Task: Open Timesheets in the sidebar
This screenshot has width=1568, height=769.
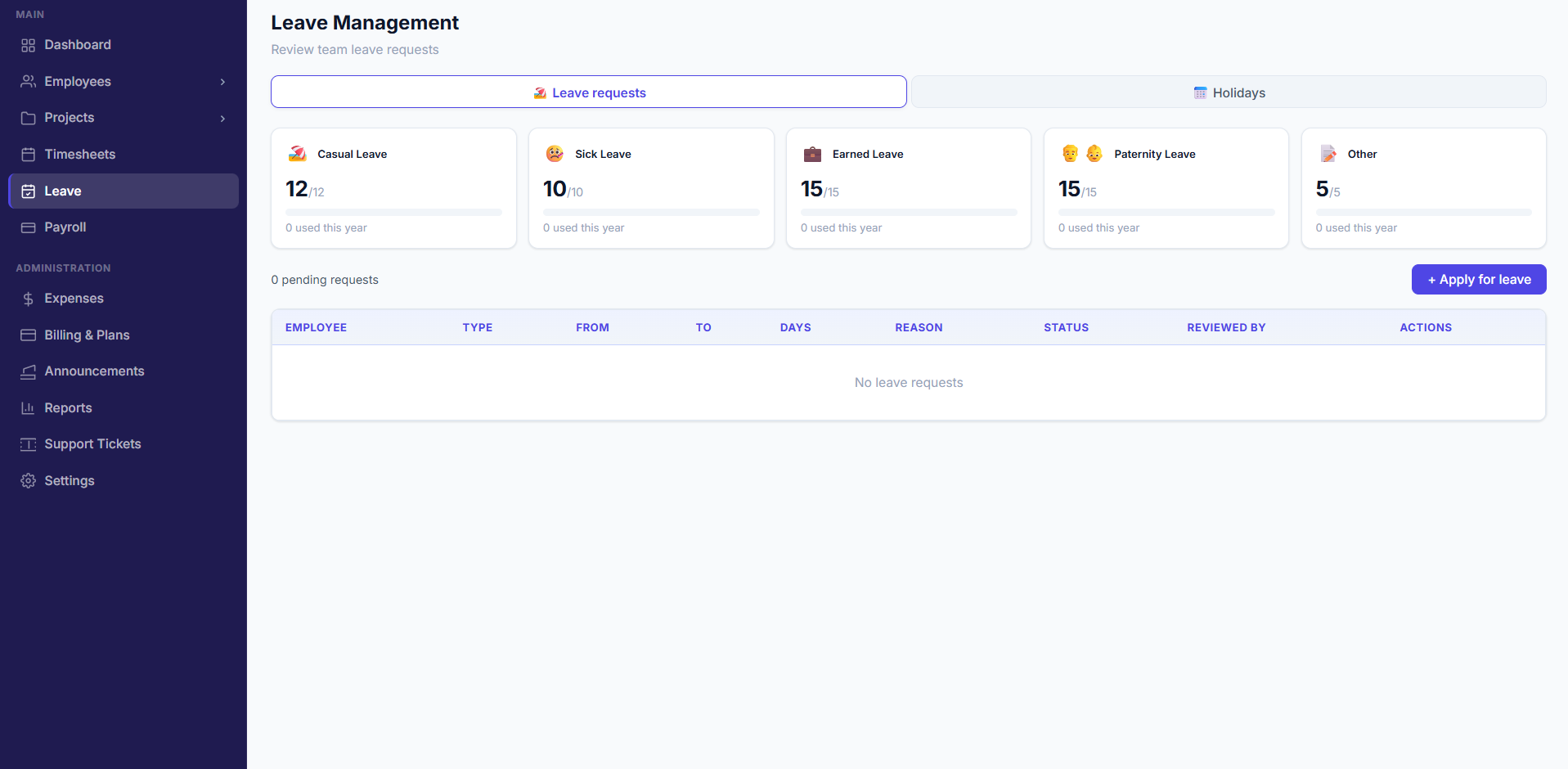Action: click(124, 155)
